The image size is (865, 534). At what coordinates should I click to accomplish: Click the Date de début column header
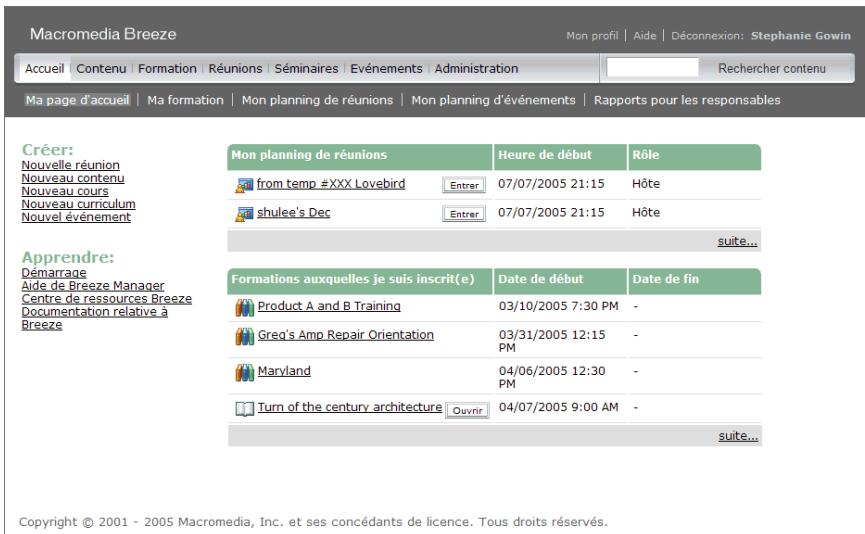coord(560,281)
